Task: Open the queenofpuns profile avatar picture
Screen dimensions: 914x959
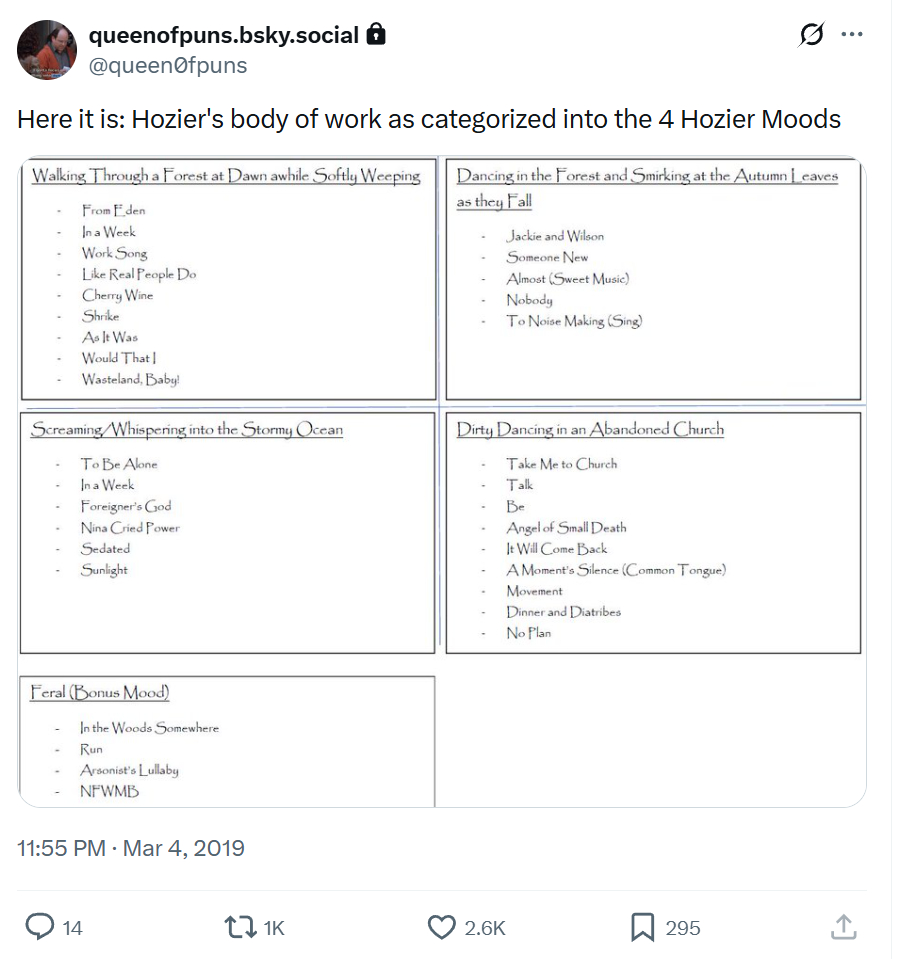Action: tap(47, 50)
